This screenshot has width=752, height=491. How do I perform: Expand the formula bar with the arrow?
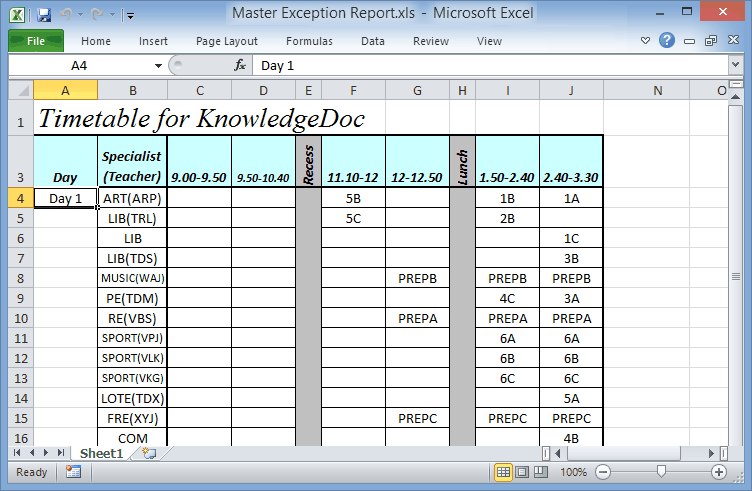(735, 64)
